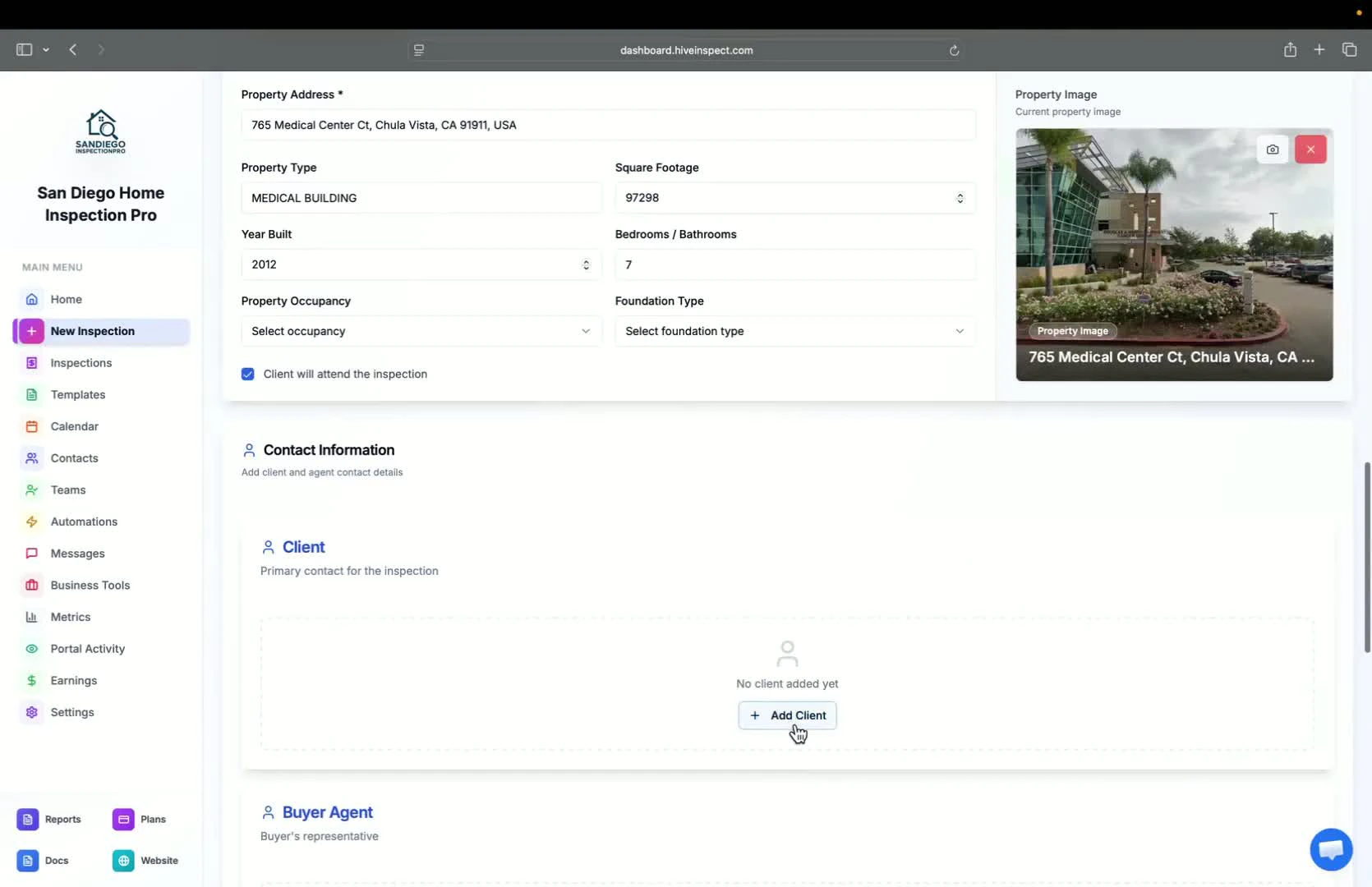Expand the Property Occupancy dropdown
Viewport: 1372px width, 887px height.
pos(421,331)
